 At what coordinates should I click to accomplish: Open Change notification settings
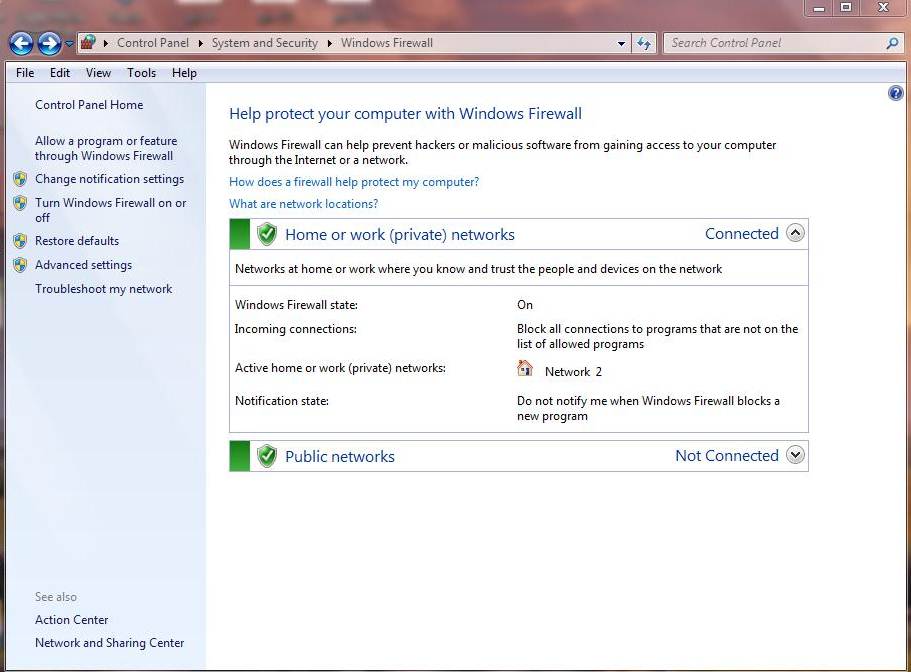[x=109, y=179]
